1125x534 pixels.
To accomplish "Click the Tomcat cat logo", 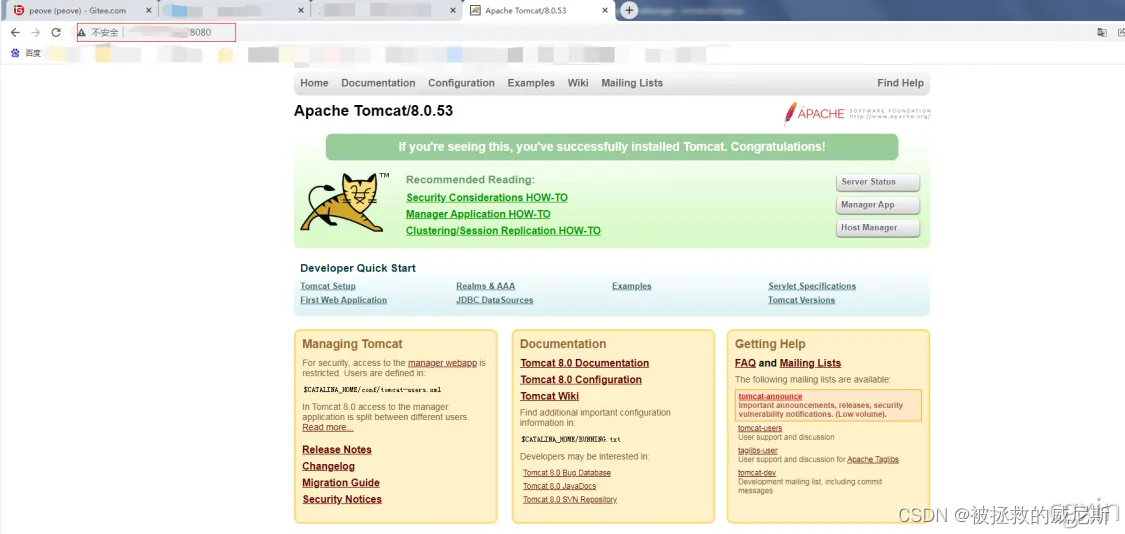I will pyautogui.click(x=345, y=202).
